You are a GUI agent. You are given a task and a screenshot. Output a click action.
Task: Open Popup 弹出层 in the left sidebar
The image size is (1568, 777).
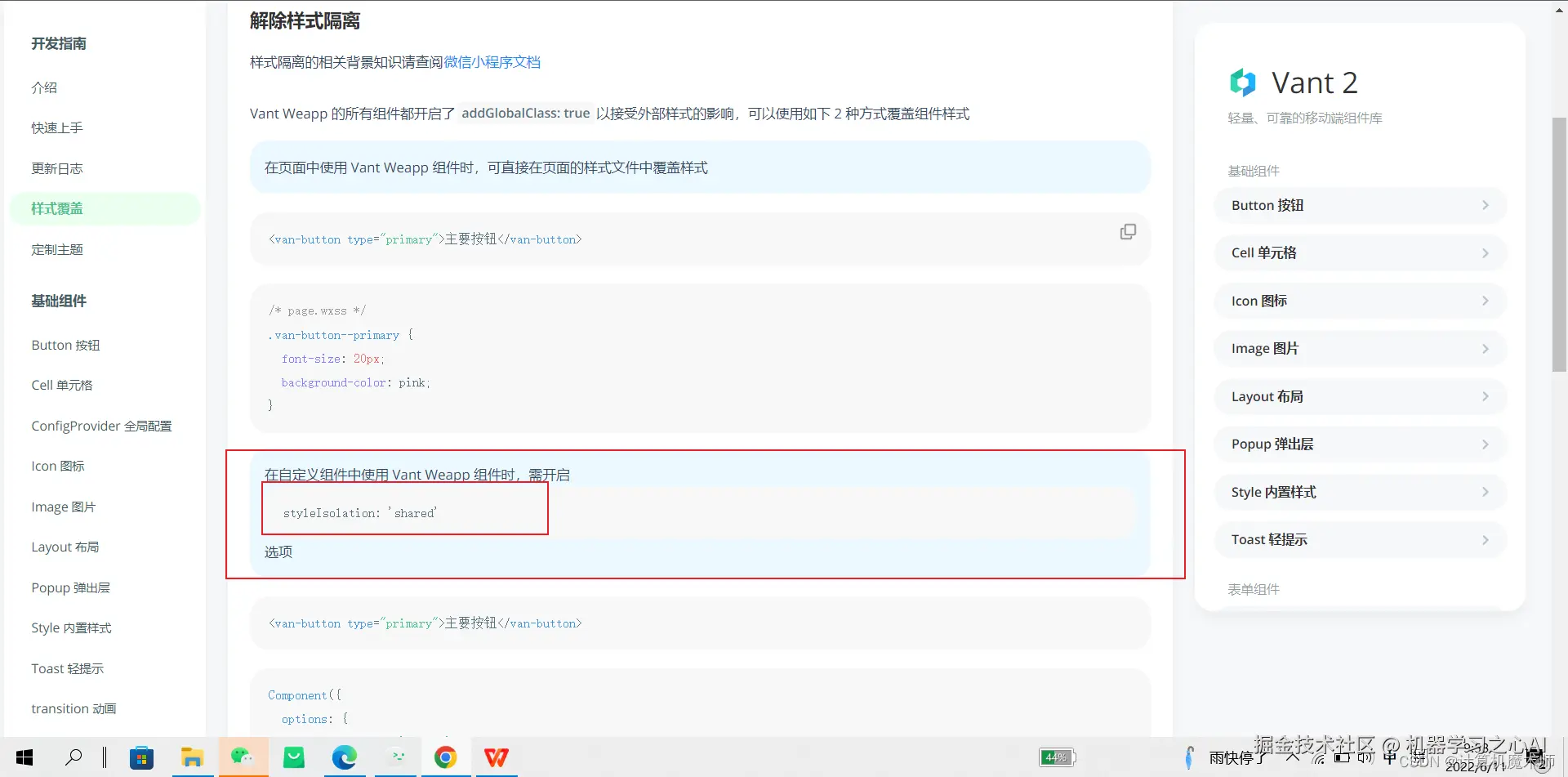(x=70, y=587)
